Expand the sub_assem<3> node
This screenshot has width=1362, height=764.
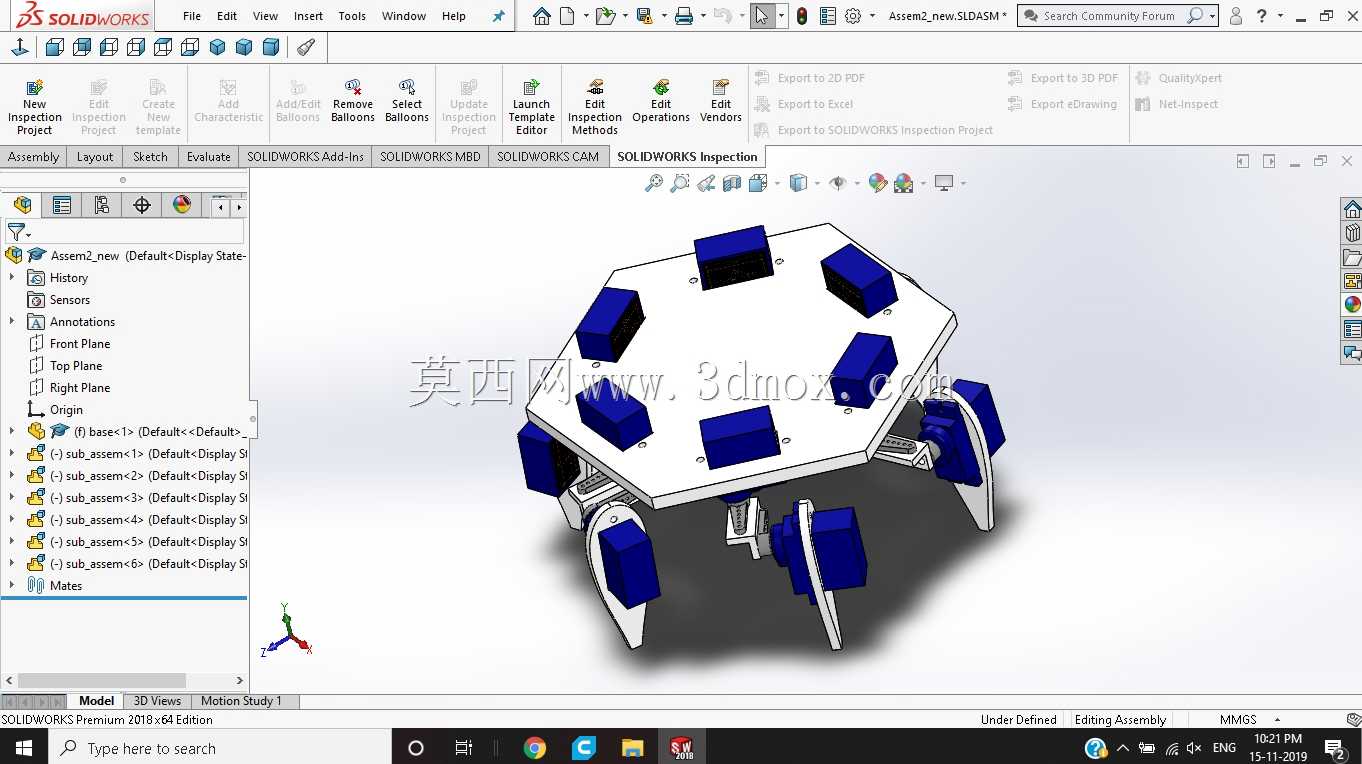coord(12,498)
